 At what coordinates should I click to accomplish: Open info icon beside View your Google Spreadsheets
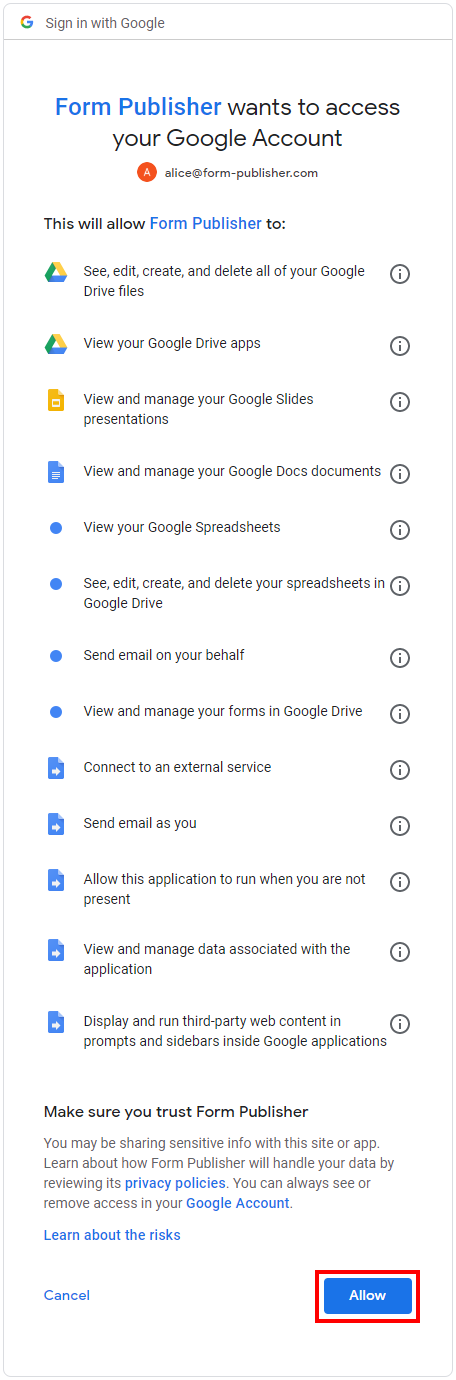[400, 530]
